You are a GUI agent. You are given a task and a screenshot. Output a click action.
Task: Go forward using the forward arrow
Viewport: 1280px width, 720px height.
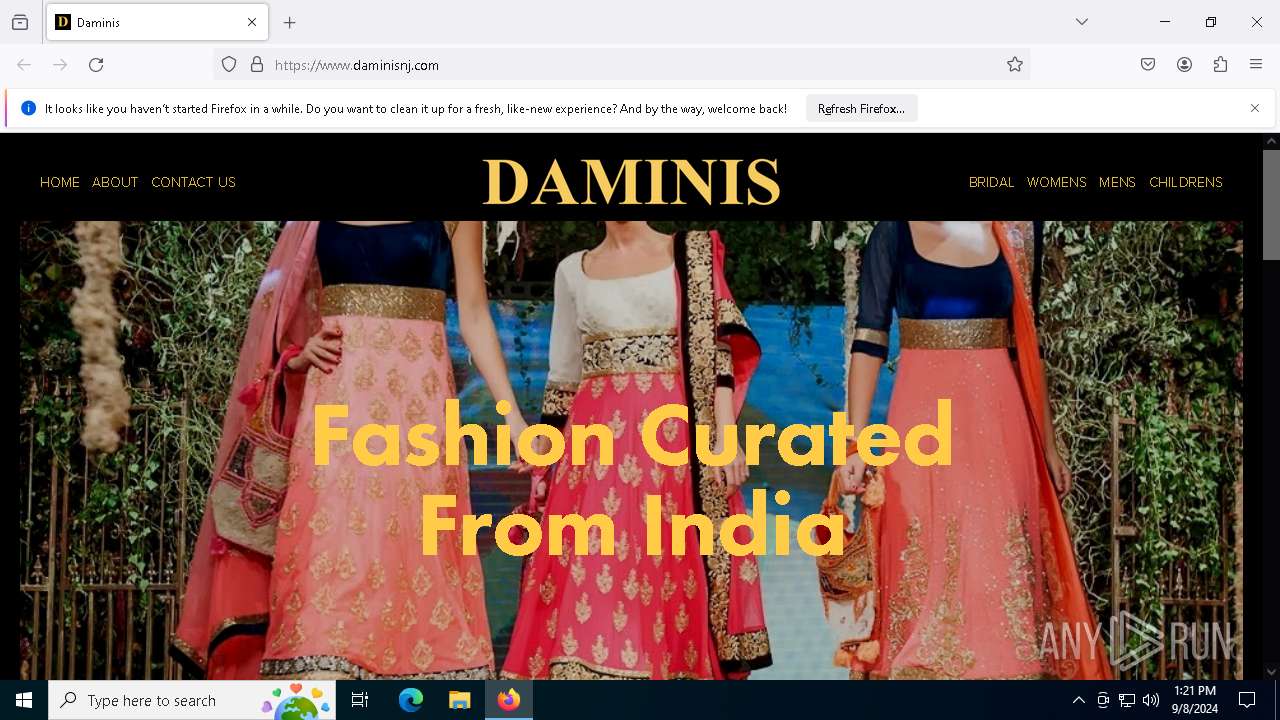pos(60,65)
